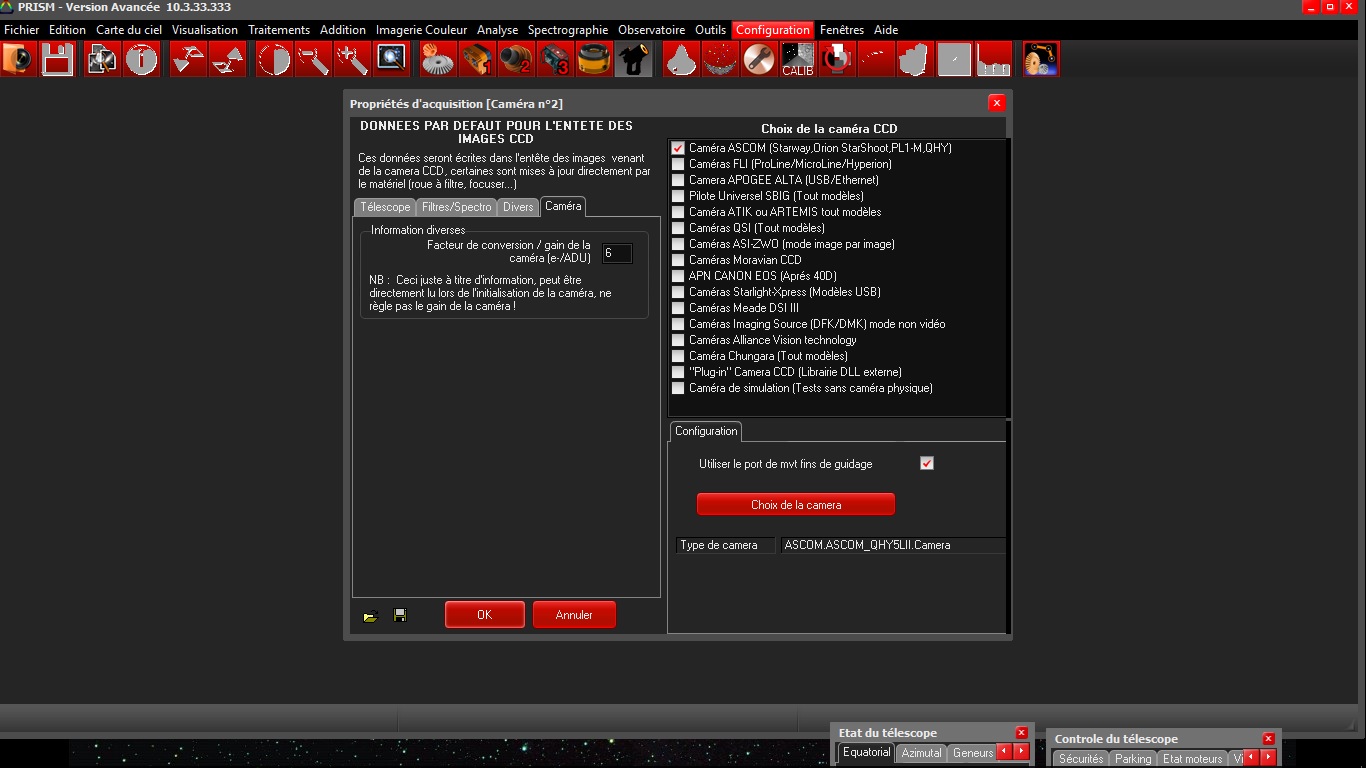
Task: Click the camera gain conversion factor field
Action: (616, 253)
